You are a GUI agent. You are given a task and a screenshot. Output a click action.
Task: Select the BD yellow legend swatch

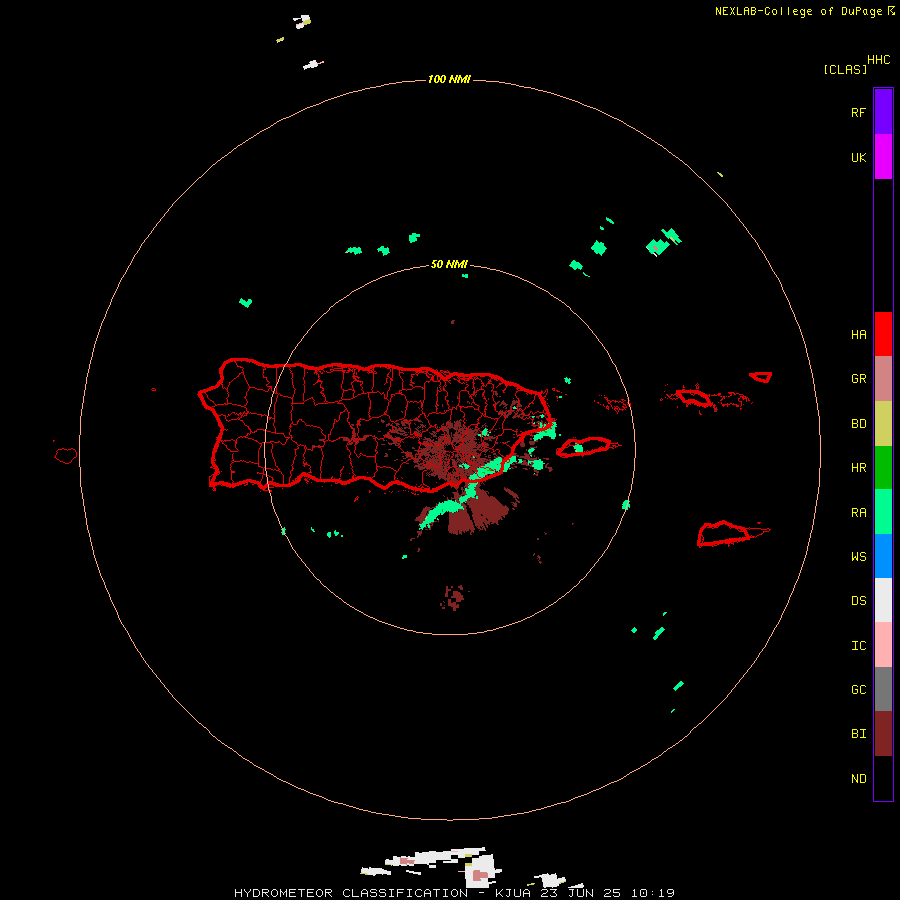(x=883, y=424)
